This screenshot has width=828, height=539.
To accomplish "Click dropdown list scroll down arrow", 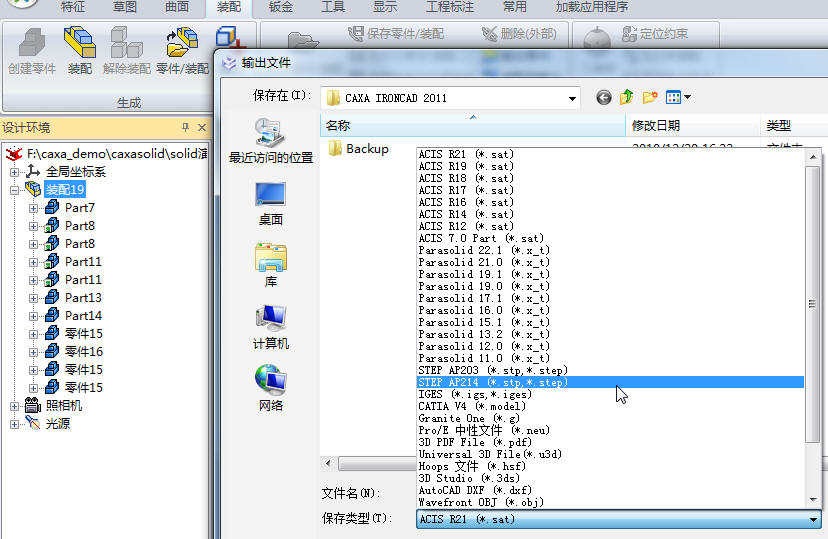I will click(813, 499).
